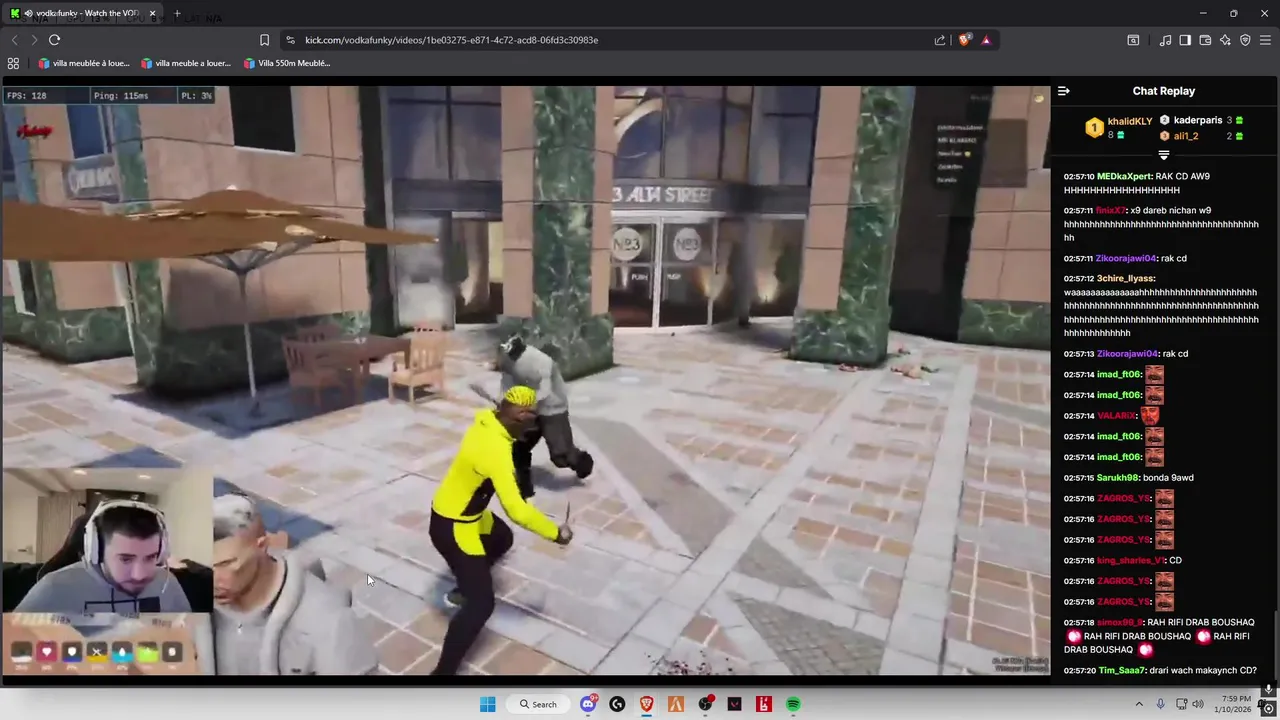Open the Windows Start menu

click(487, 704)
